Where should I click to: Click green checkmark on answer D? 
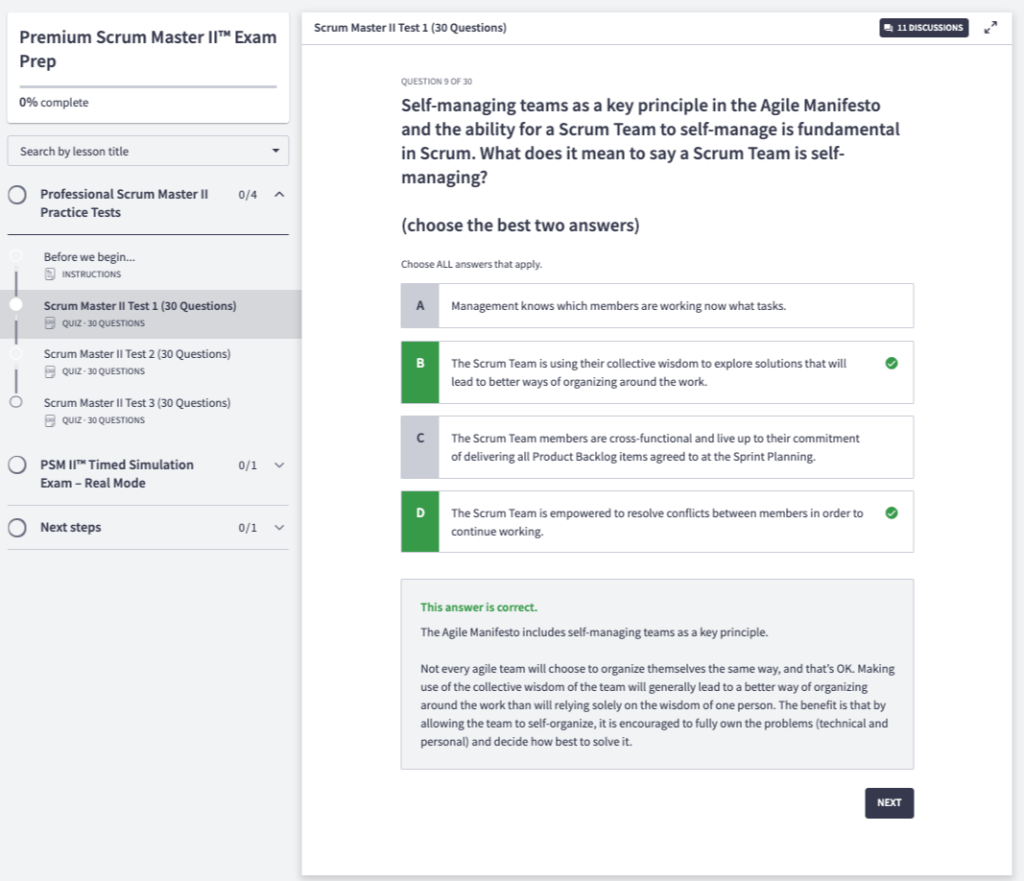click(x=891, y=513)
